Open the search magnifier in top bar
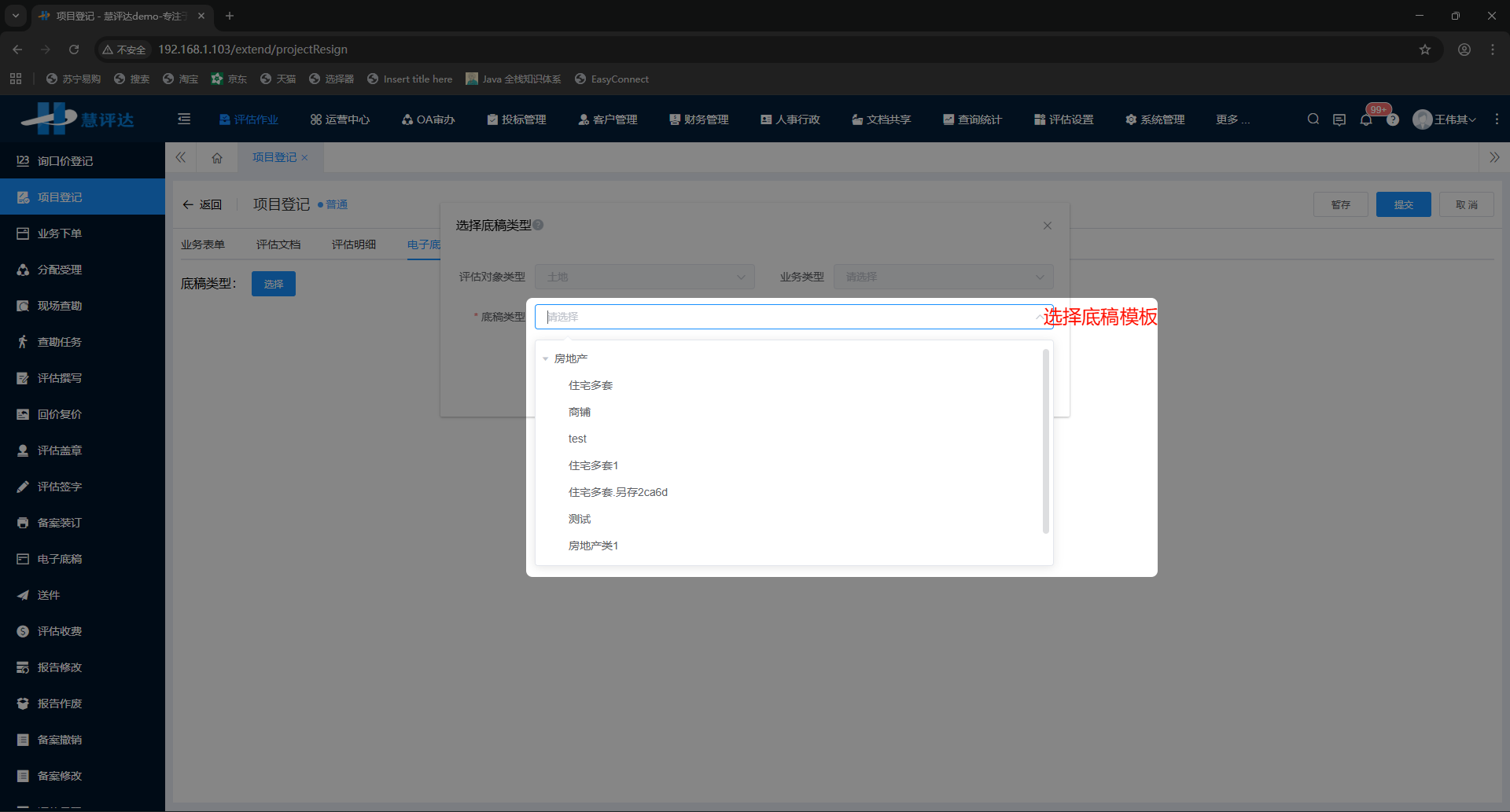Image resolution: width=1510 pixels, height=812 pixels. 1313,119
